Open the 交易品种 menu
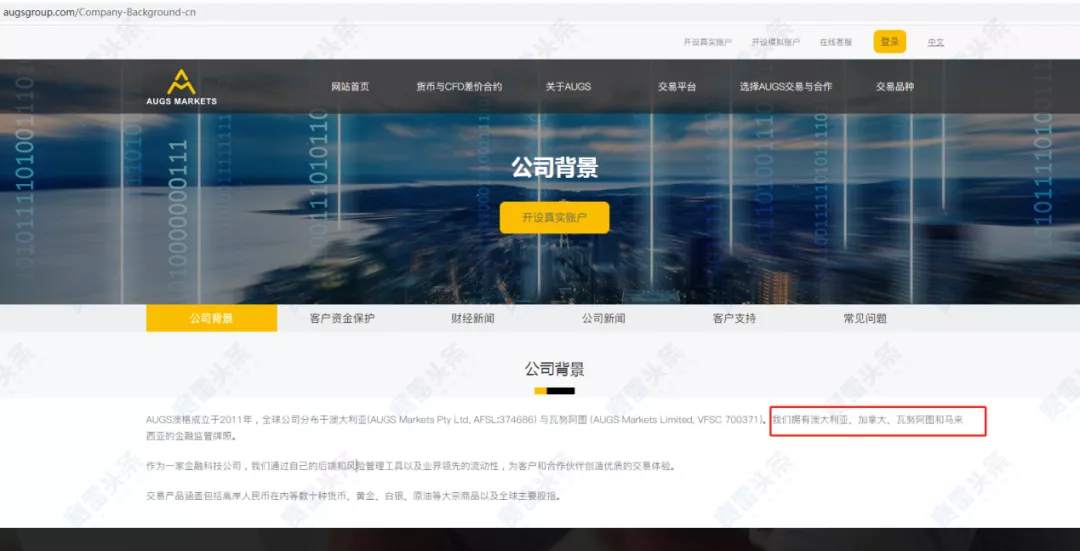 [895, 87]
